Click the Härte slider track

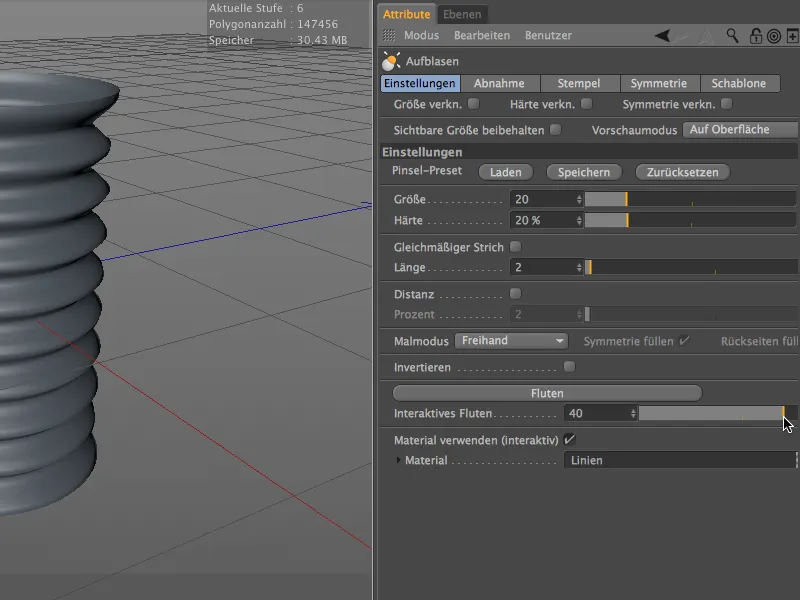(x=690, y=220)
